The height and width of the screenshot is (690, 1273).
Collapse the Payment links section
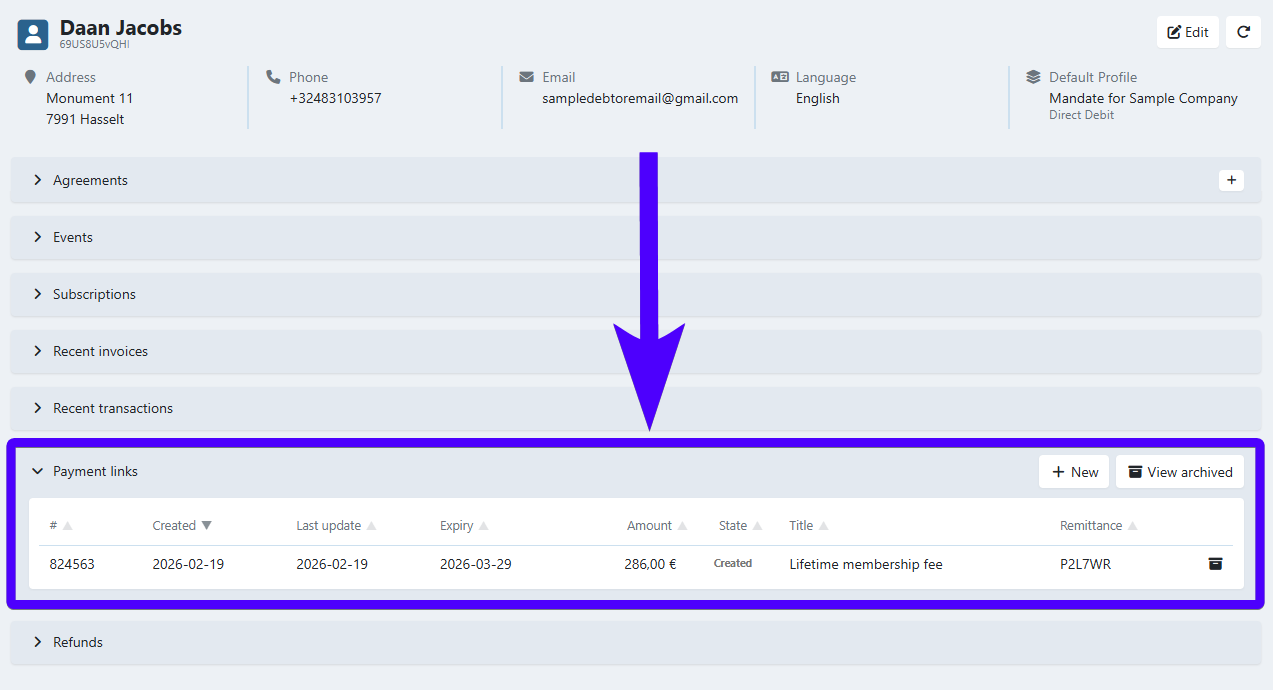(x=95, y=471)
